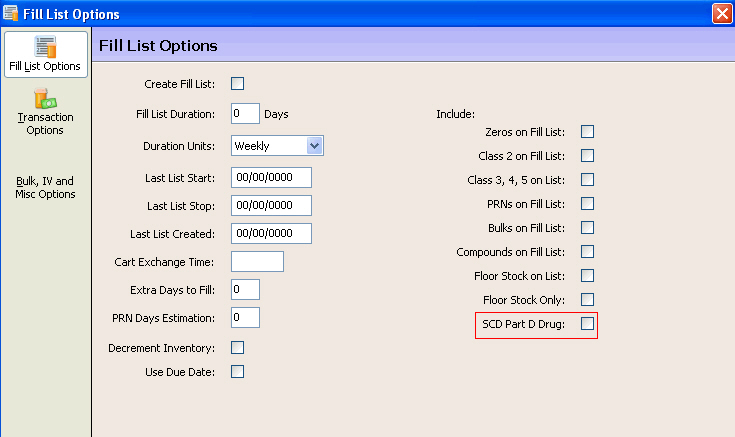Toggle PRNs on Fill List checkbox
Viewport: 735px width, 437px height.
[x=587, y=203]
